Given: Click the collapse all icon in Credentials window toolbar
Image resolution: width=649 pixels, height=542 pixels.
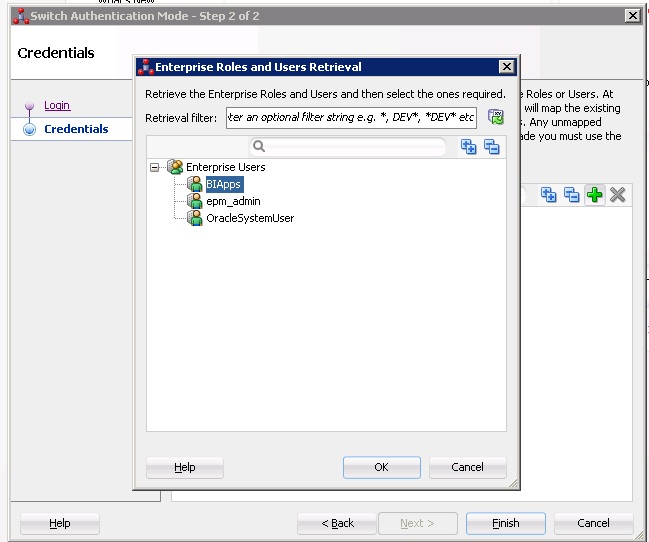Looking at the screenshot, I should tap(572, 195).
